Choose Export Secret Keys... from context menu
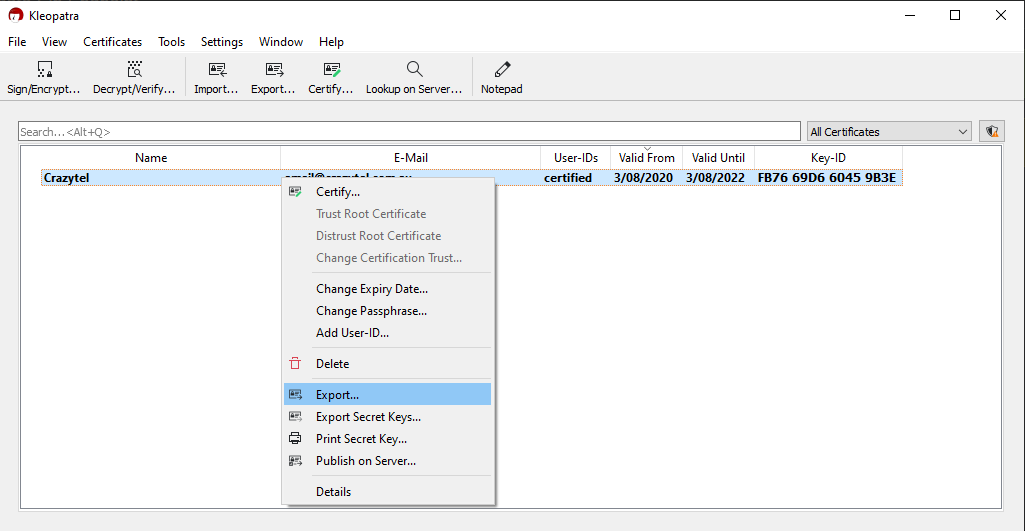 tap(368, 417)
